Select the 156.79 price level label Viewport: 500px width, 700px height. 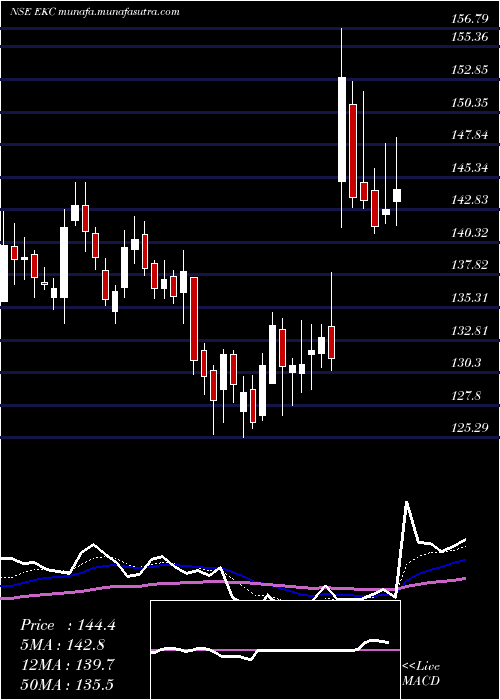click(x=470, y=19)
